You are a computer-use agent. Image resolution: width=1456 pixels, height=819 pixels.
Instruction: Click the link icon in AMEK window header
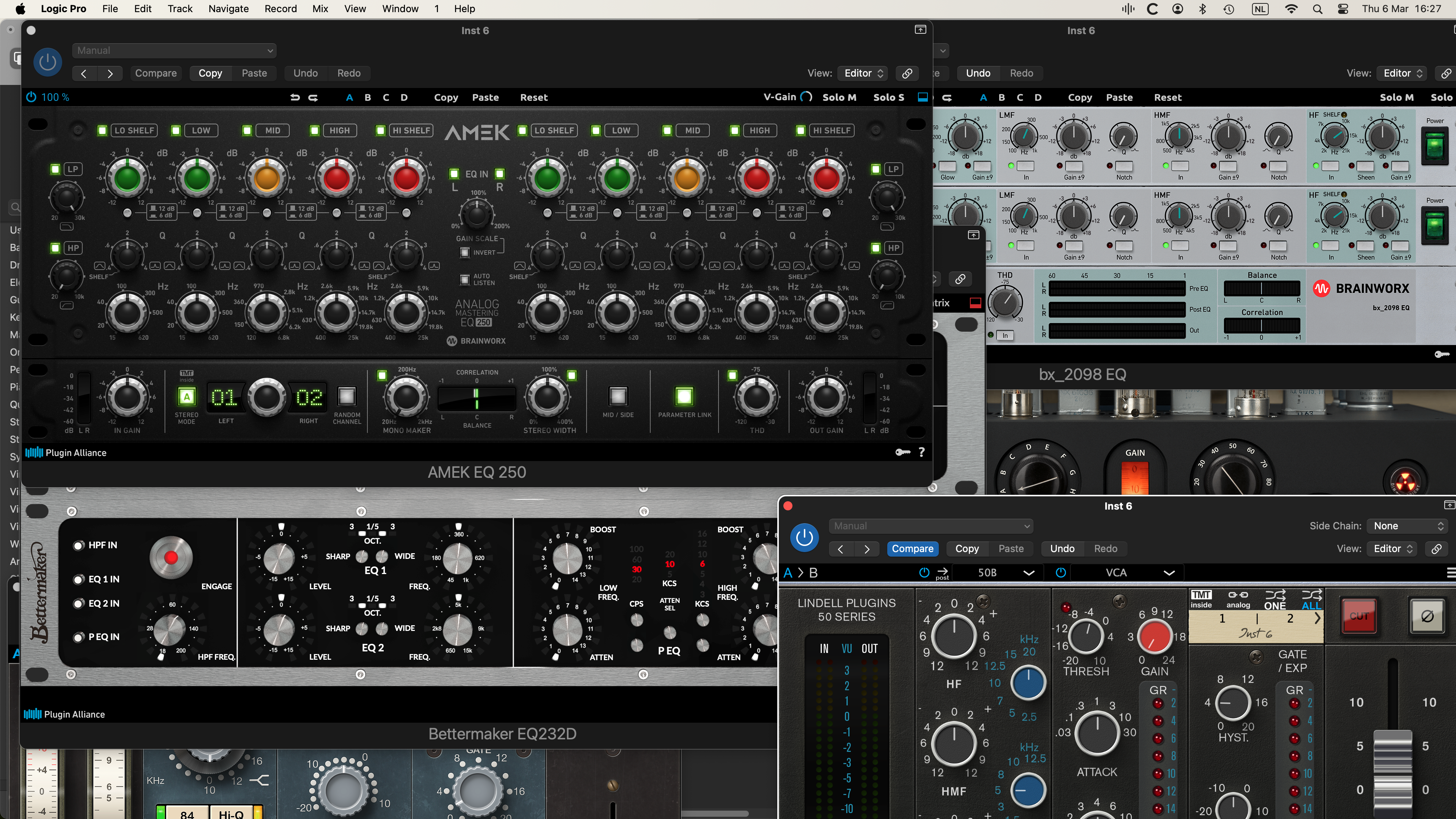[907, 74]
